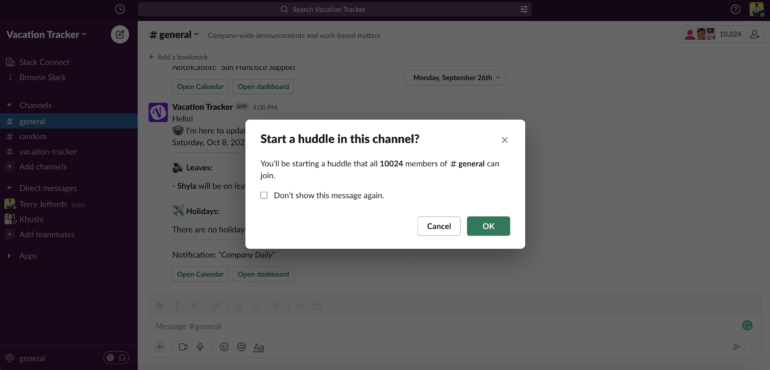Toggle the huddle switch in sidebar footer
770x370 pixels.
[x=116, y=358]
